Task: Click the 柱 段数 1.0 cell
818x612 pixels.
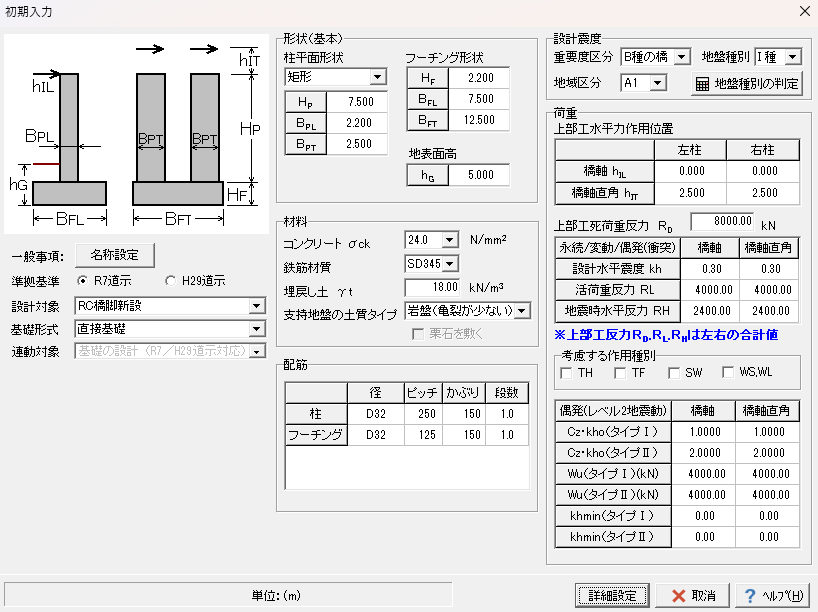Action: coord(507,414)
